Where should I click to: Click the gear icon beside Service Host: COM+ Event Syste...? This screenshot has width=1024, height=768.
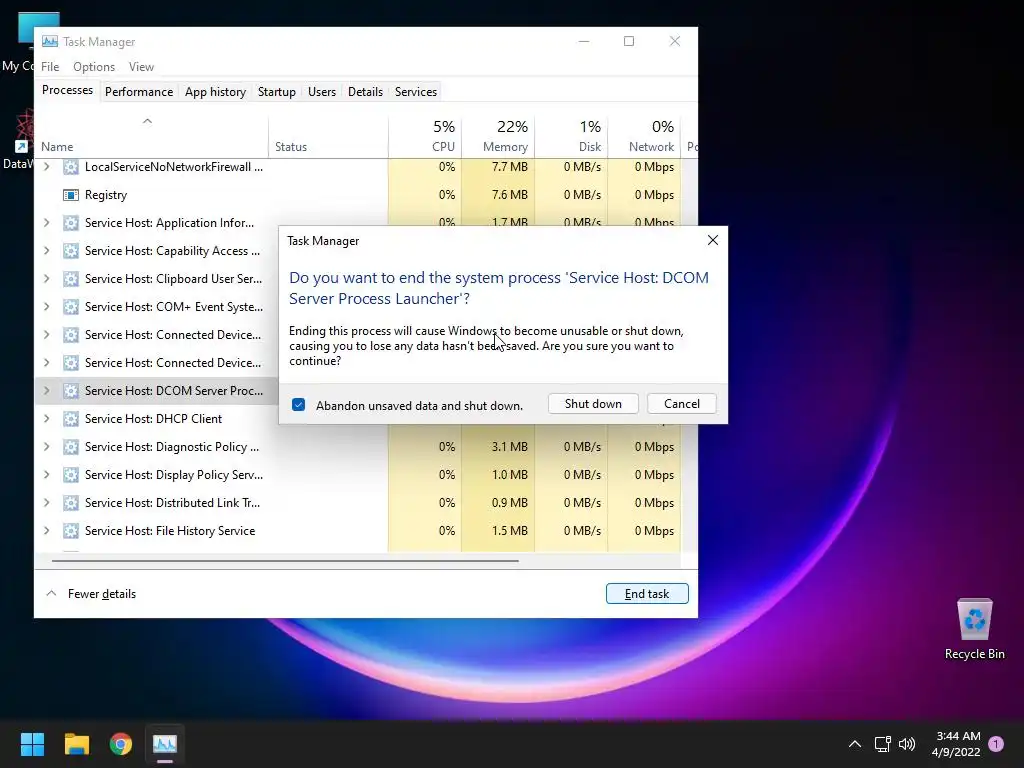(71, 307)
